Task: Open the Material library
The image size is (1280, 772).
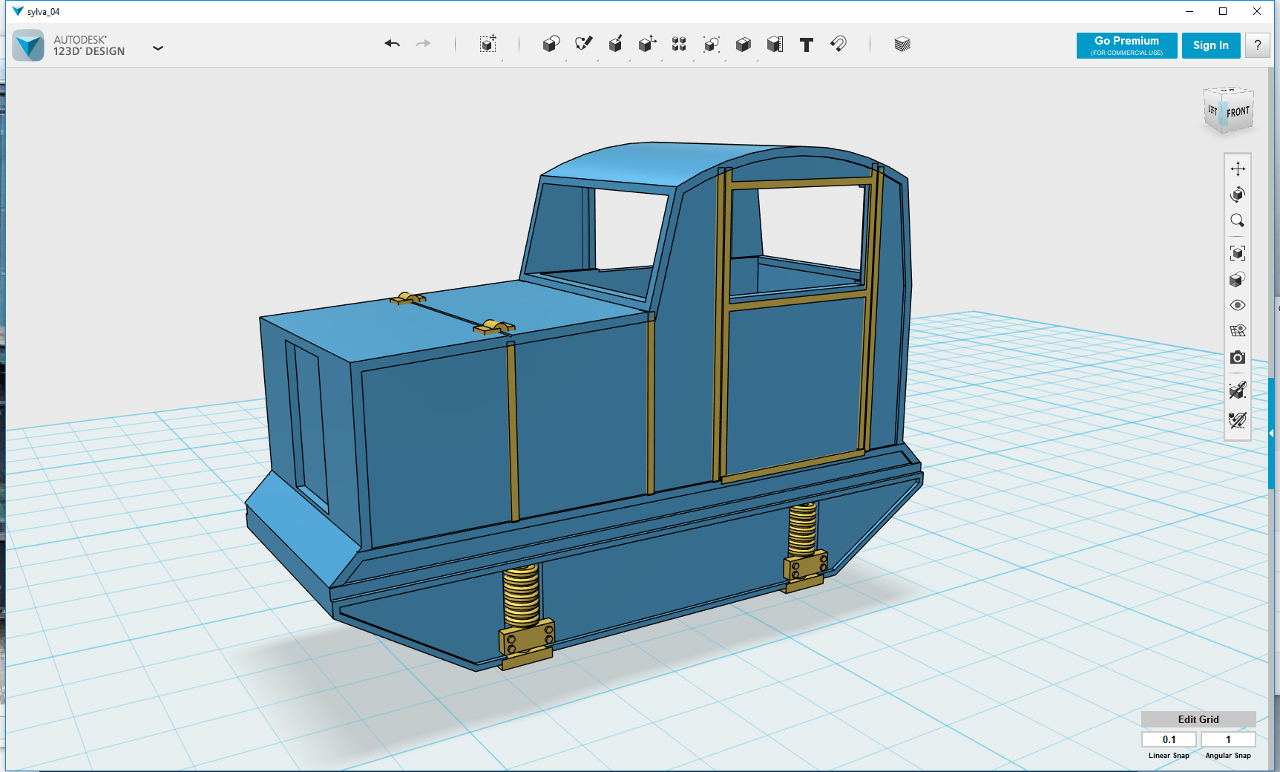Action: click(902, 44)
